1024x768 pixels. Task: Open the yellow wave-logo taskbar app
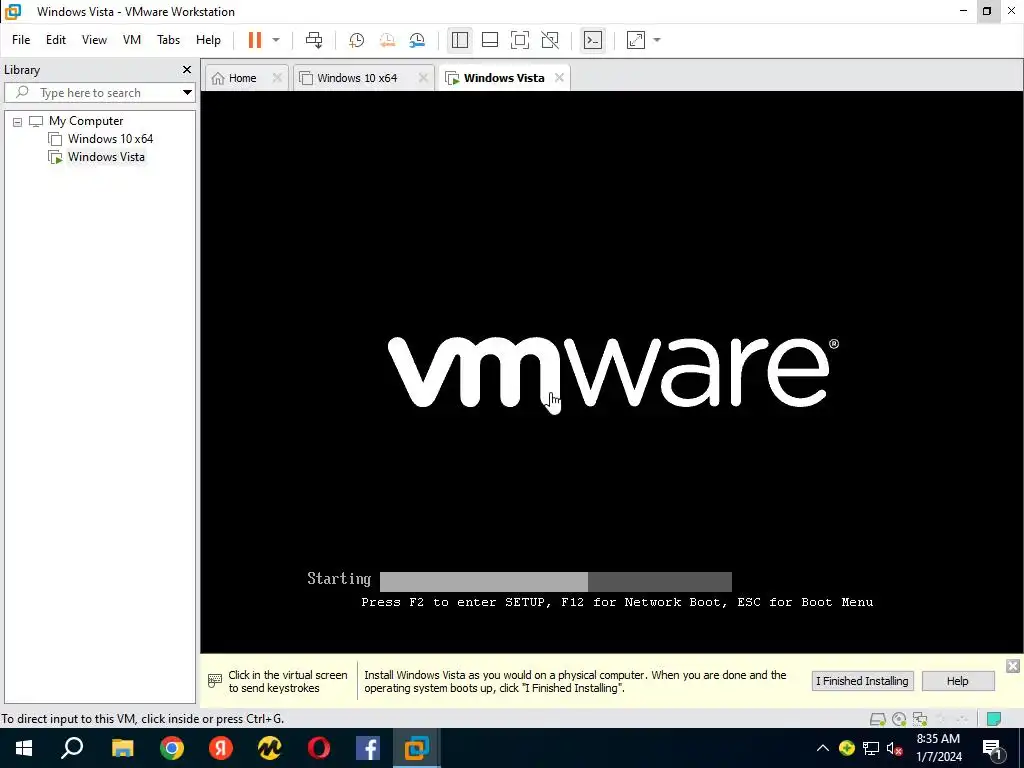click(x=270, y=748)
